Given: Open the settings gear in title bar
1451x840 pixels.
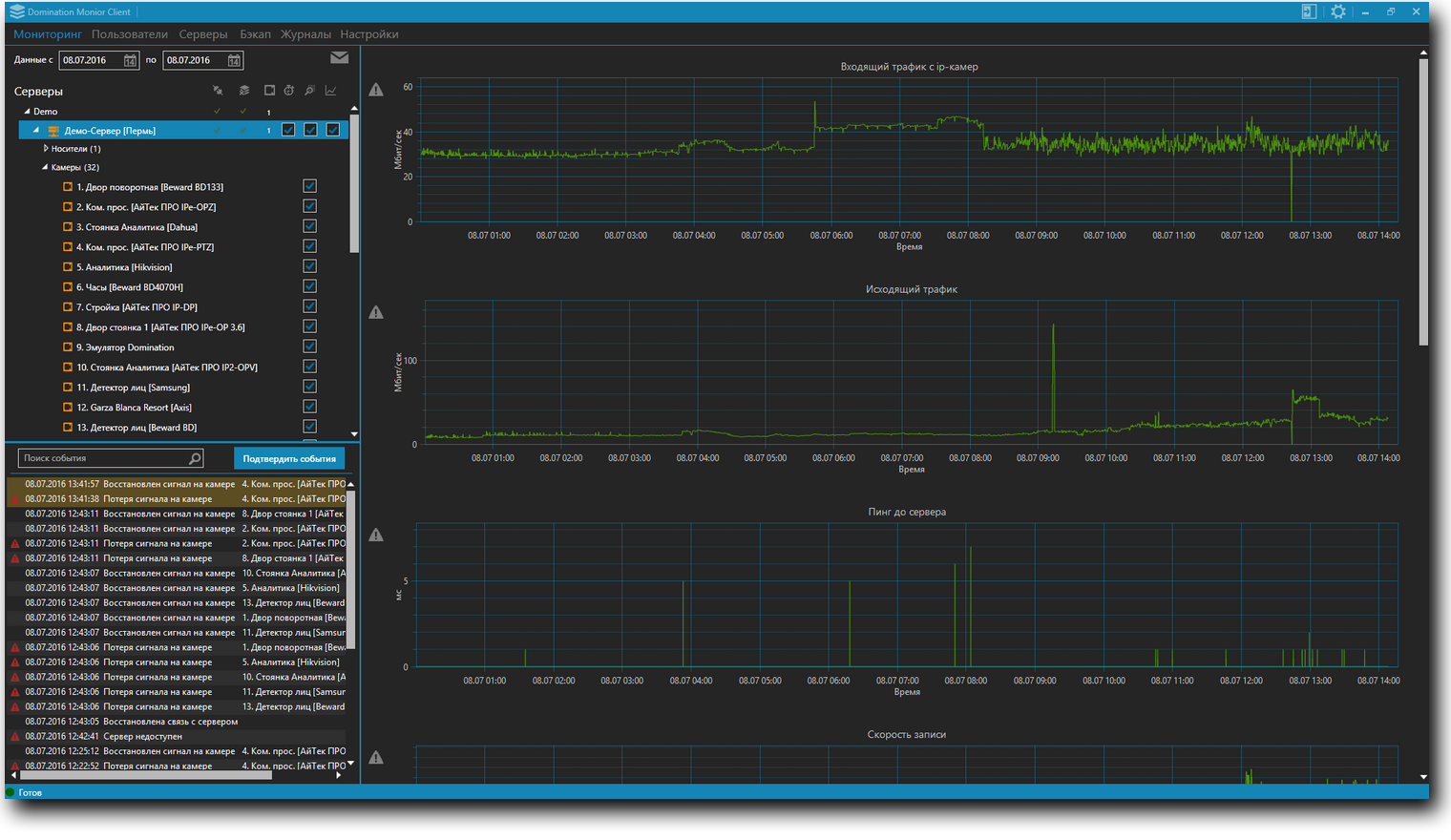Looking at the screenshot, I should 1338,11.
